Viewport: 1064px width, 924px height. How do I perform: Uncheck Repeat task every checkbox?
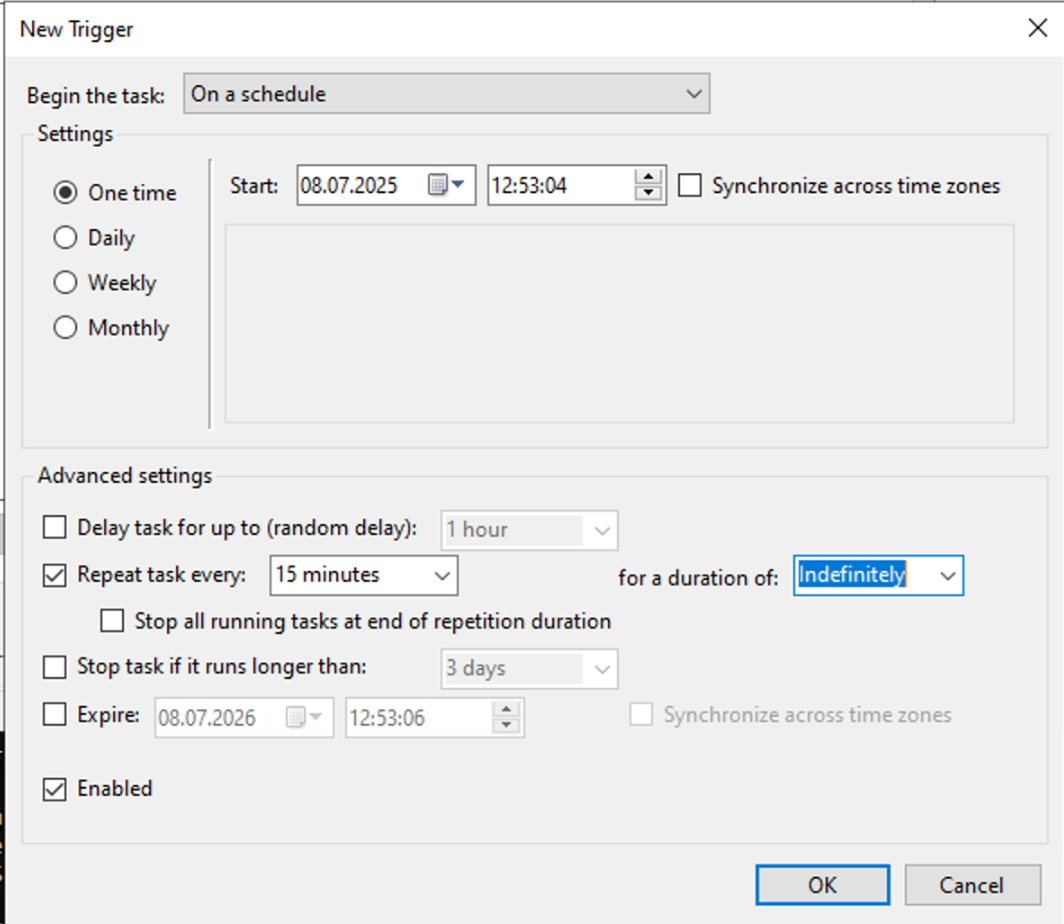[x=56, y=575]
